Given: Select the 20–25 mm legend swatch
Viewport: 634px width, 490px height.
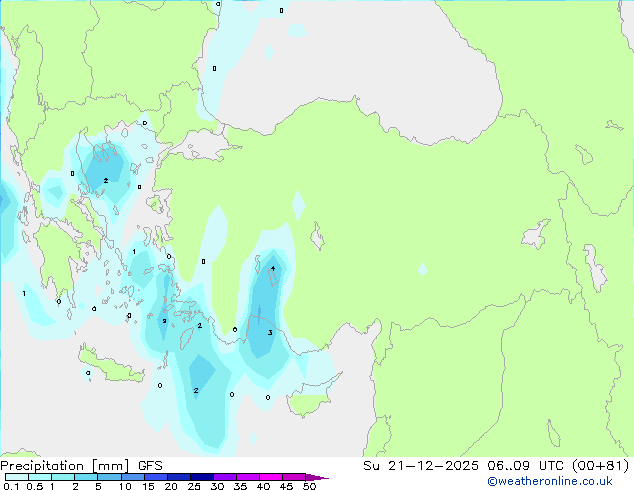Looking at the screenshot, I should [x=178, y=477].
